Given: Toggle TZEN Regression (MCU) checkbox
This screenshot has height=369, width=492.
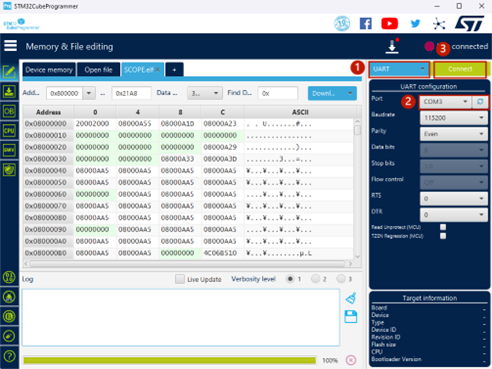Looking at the screenshot, I should click(x=443, y=236).
